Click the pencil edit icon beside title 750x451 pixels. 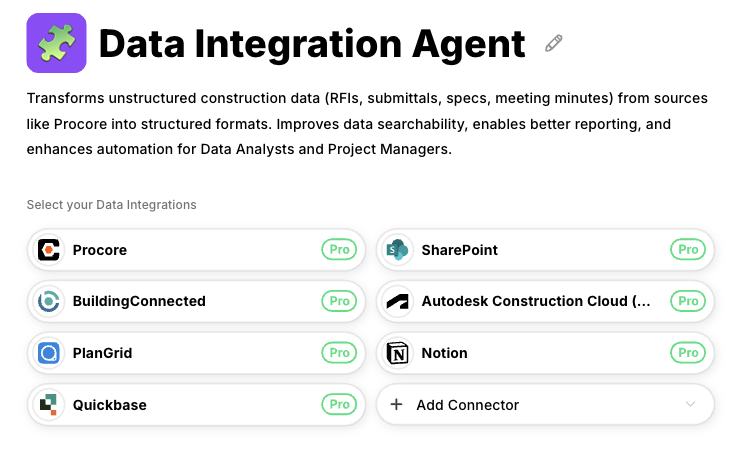pos(554,43)
